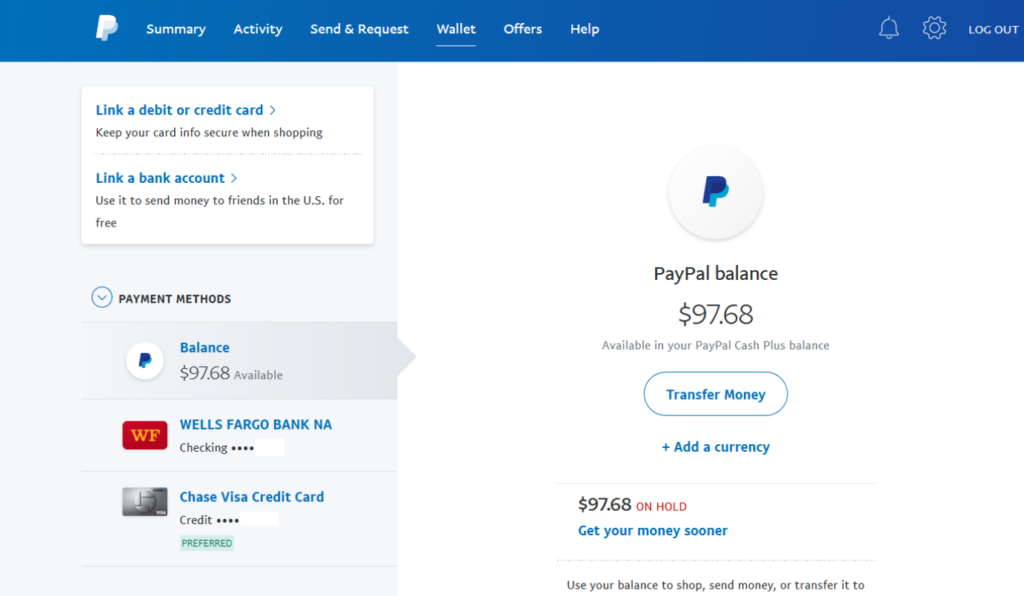Open Chase Visa Credit Card details
Image resolution: width=1024 pixels, height=596 pixels.
(251, 497)
